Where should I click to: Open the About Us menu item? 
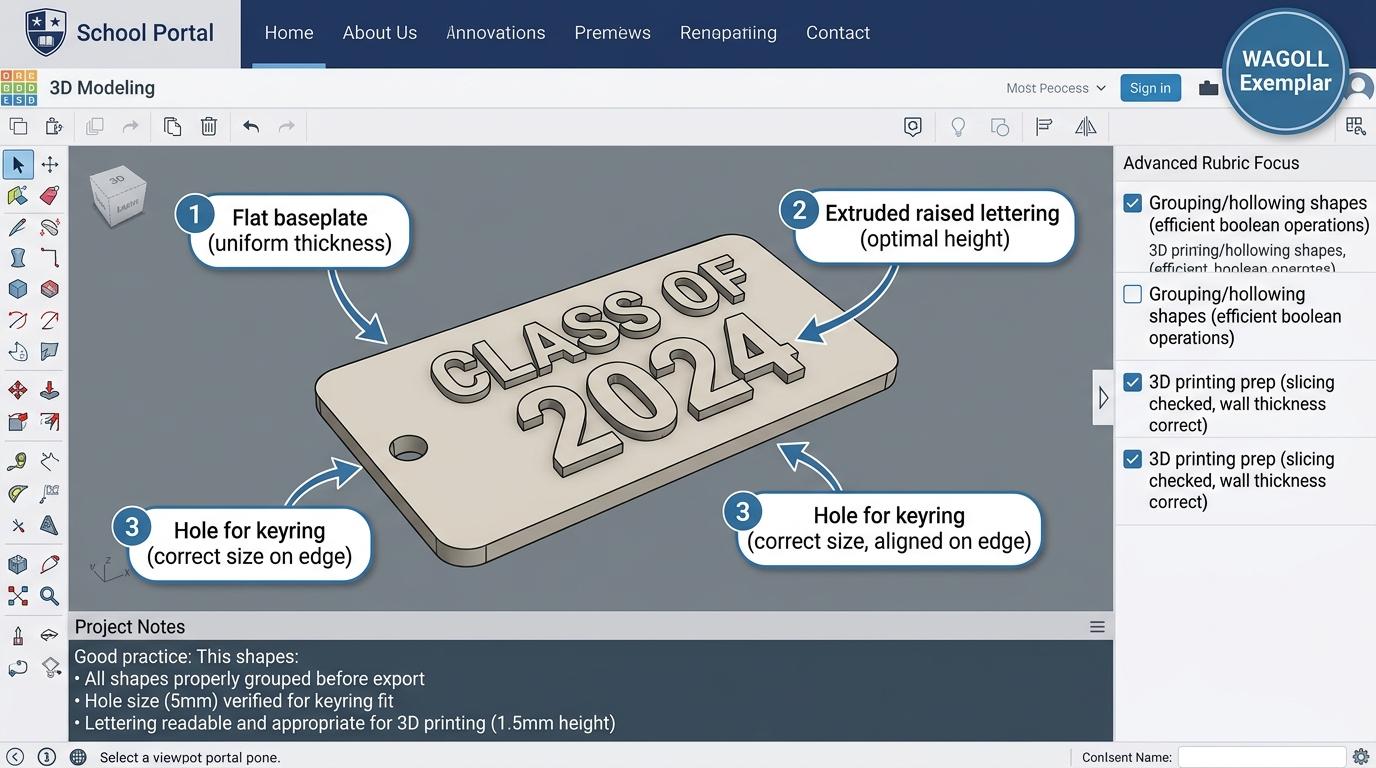[380, 33]
